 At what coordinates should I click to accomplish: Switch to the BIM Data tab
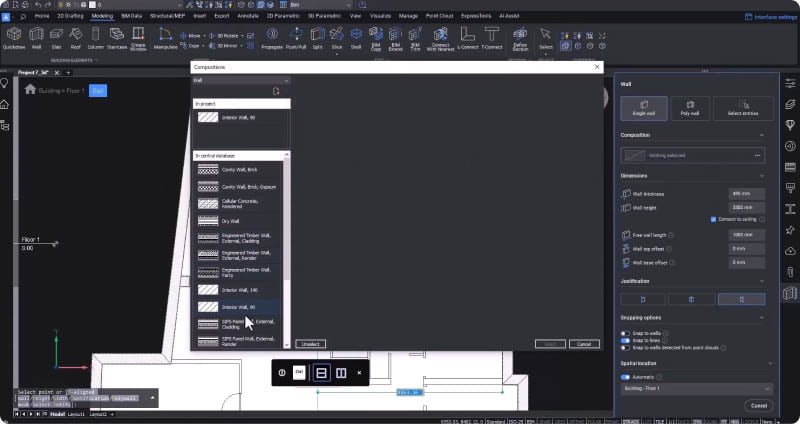pos(132,16)
